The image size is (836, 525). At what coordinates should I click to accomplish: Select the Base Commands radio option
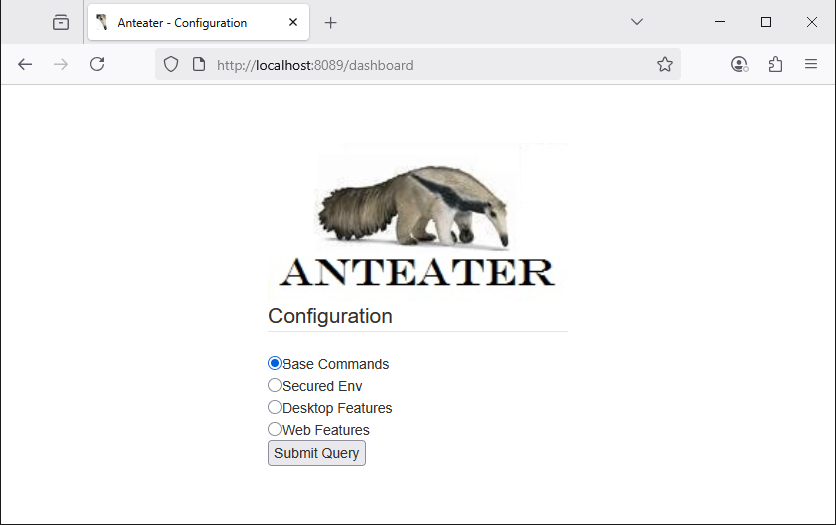[275, 363]
